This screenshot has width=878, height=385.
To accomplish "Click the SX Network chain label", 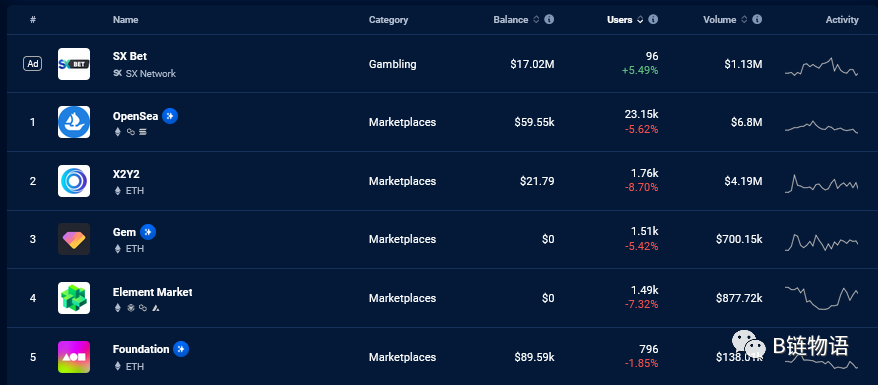I will [151, 73].
